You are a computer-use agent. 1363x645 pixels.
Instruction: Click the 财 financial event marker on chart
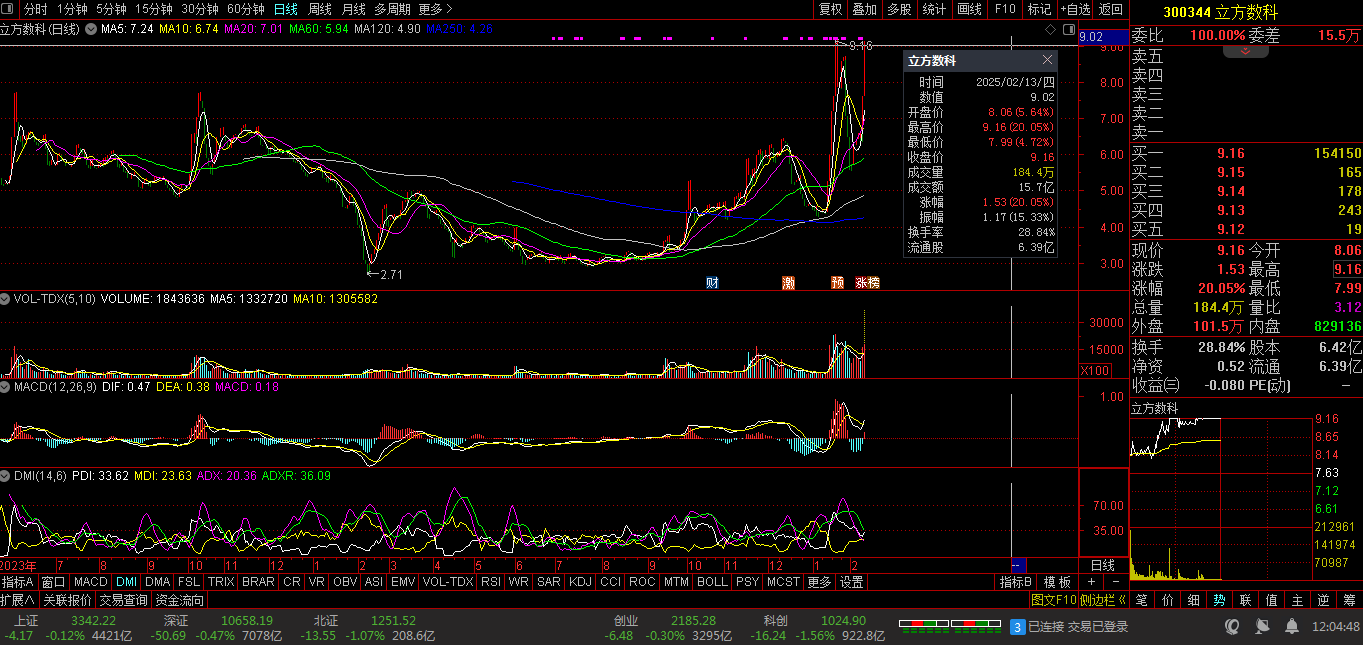(712, 283)
